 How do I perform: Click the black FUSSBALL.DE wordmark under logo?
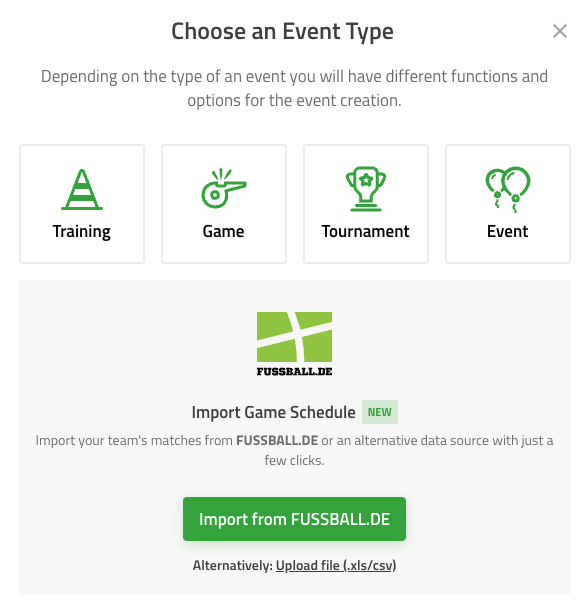click(294, 371)
